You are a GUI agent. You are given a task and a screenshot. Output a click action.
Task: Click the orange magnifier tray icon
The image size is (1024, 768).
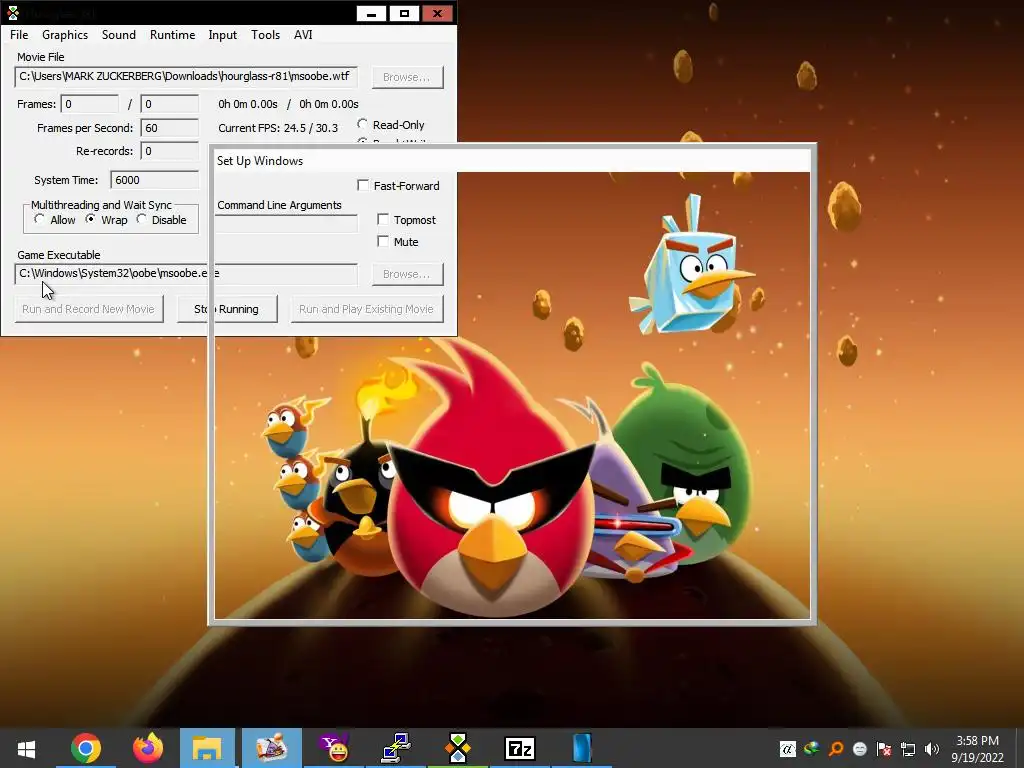[x=836, y=749]
